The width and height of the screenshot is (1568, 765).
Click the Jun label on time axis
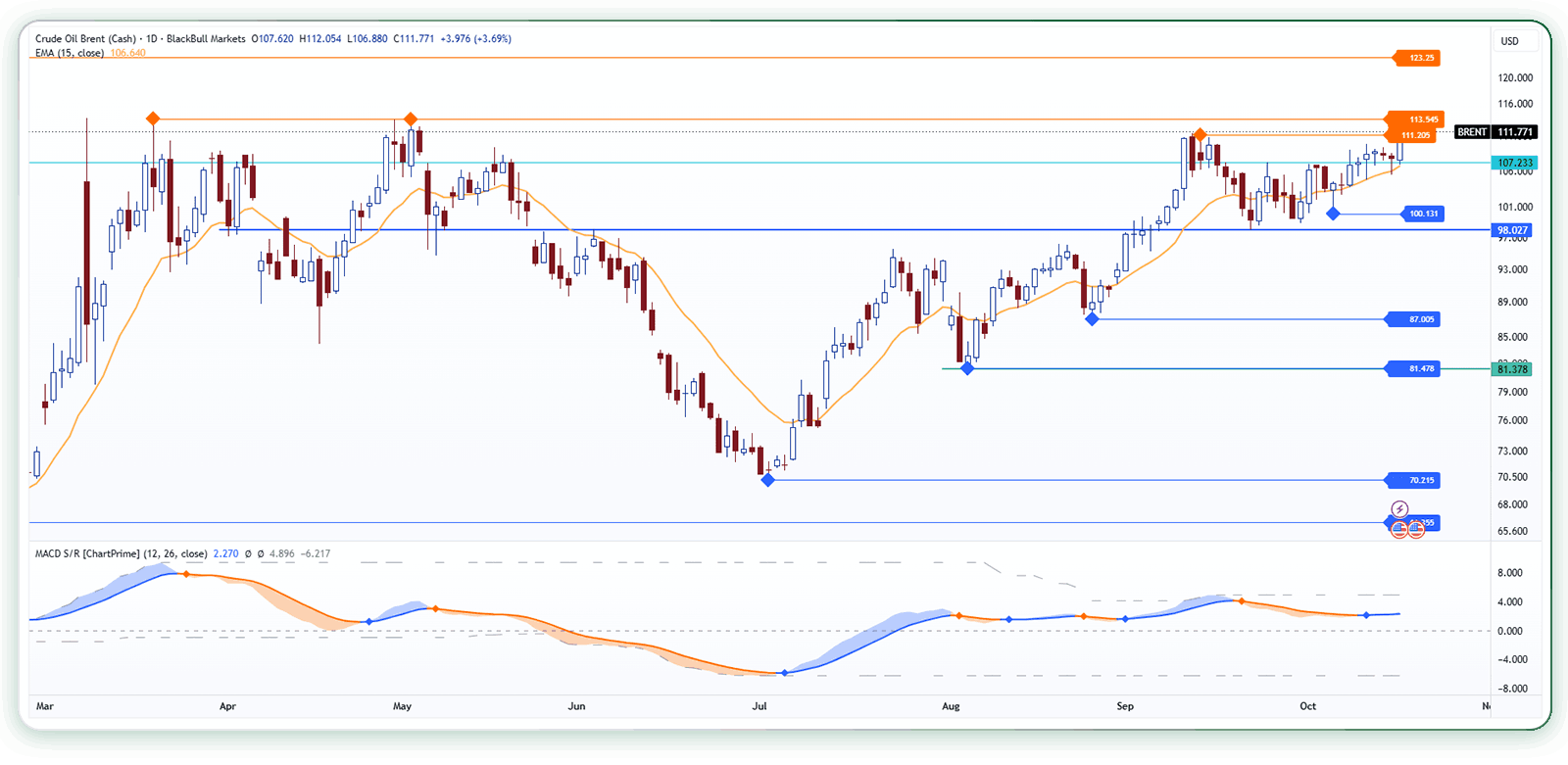576,706
